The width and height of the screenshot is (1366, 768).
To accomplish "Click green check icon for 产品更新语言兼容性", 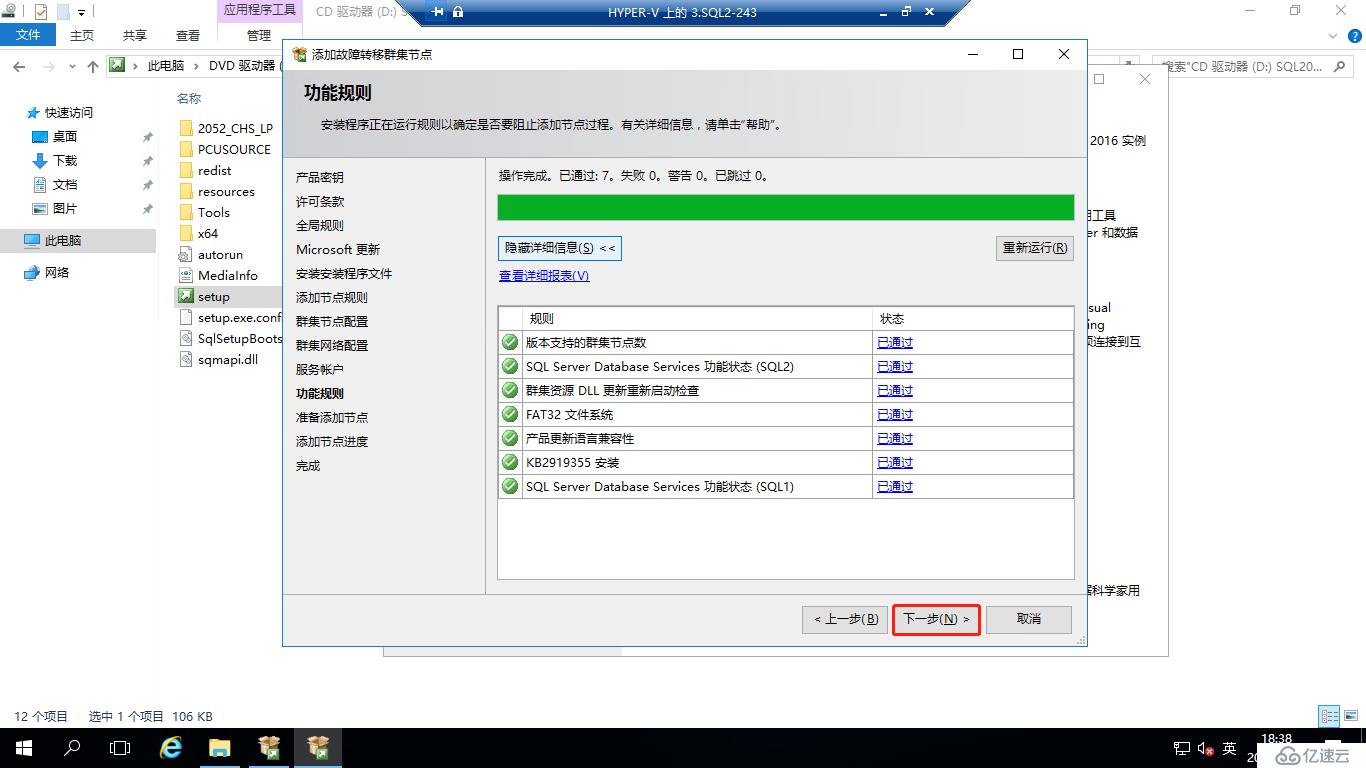I will click(x=510, y=439).
